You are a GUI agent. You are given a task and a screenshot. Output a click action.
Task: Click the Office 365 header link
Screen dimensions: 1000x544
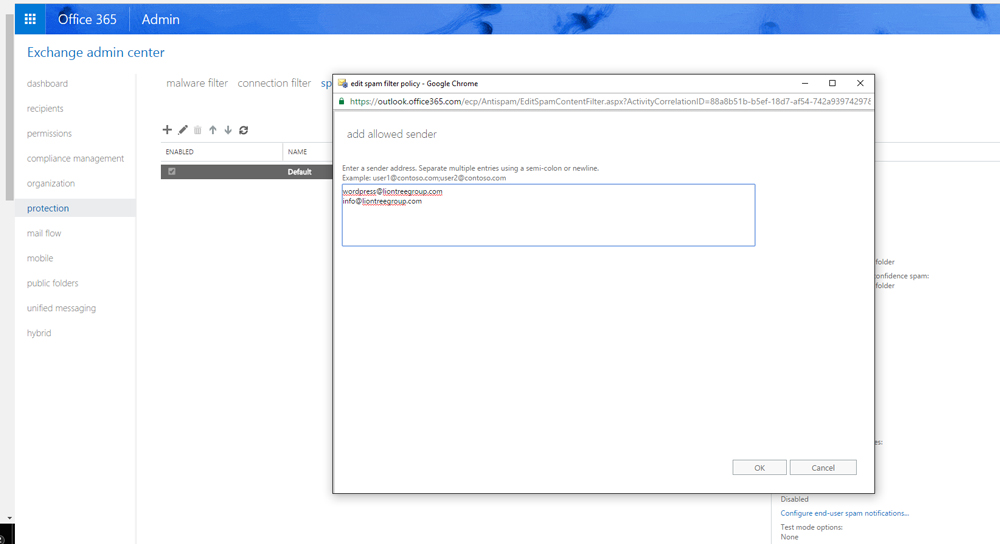87,19
